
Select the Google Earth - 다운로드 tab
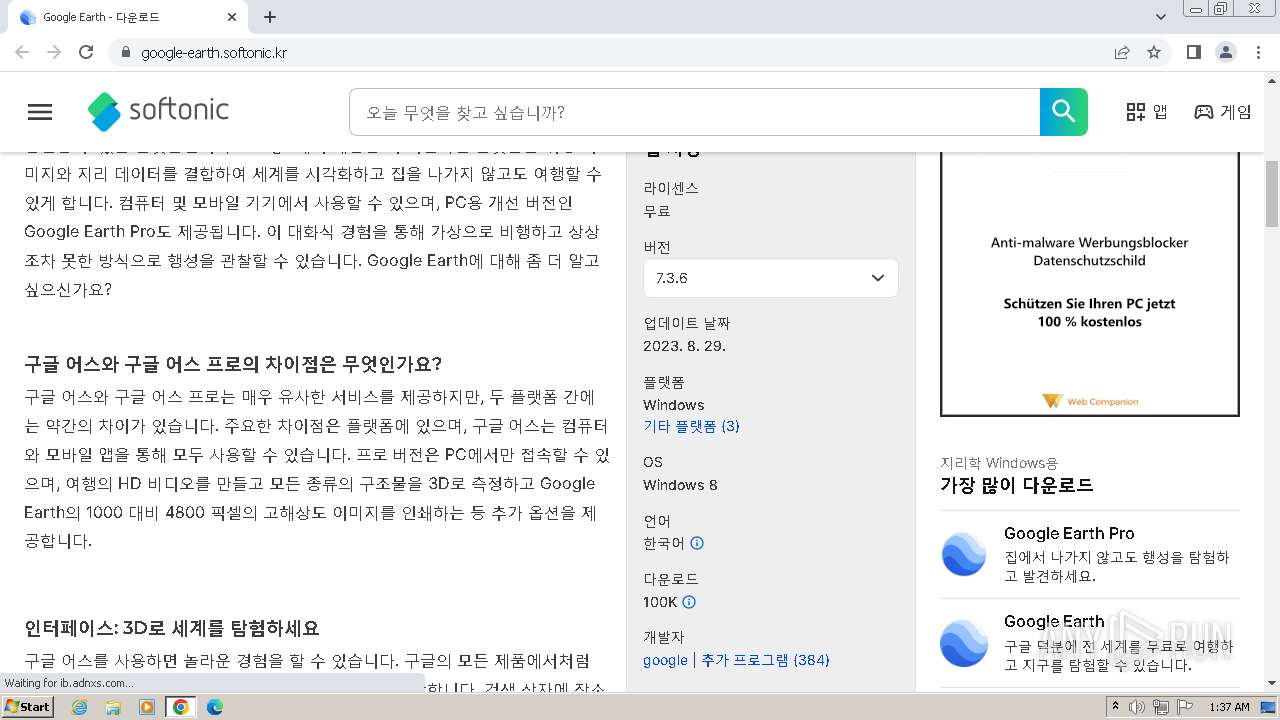(128, 17)
